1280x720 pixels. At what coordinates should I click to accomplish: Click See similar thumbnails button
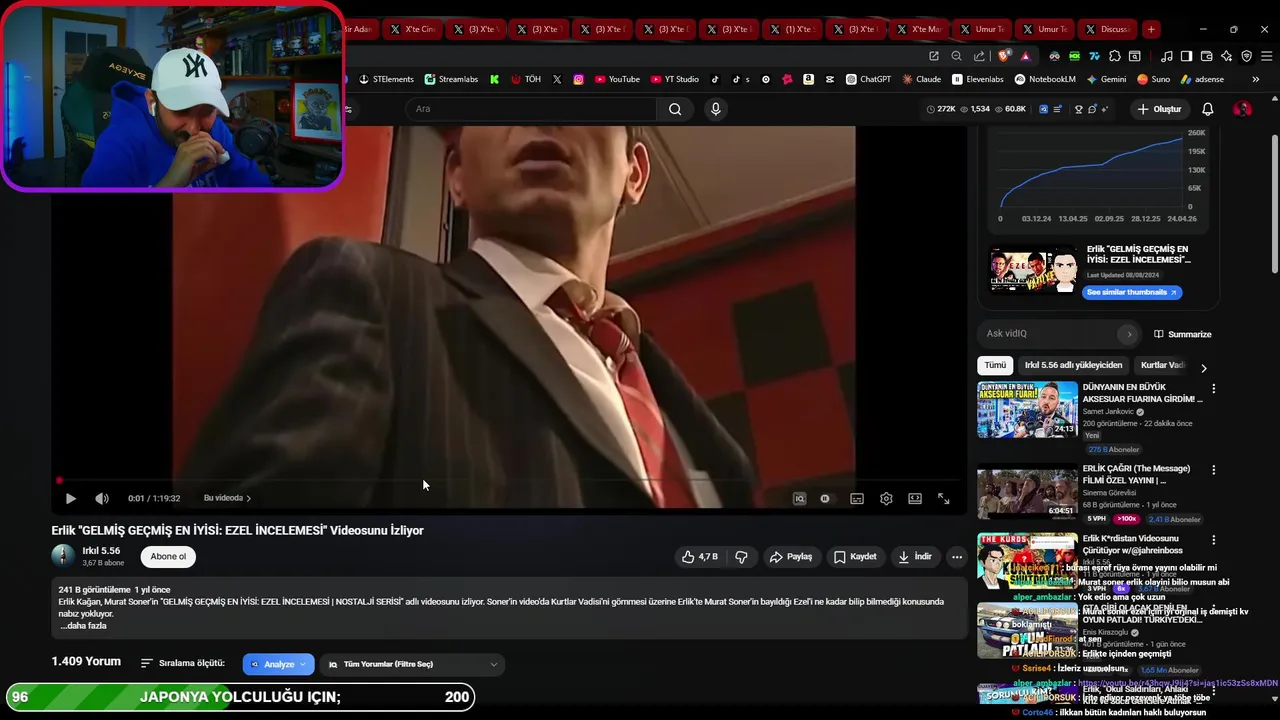coord(1132,292)
